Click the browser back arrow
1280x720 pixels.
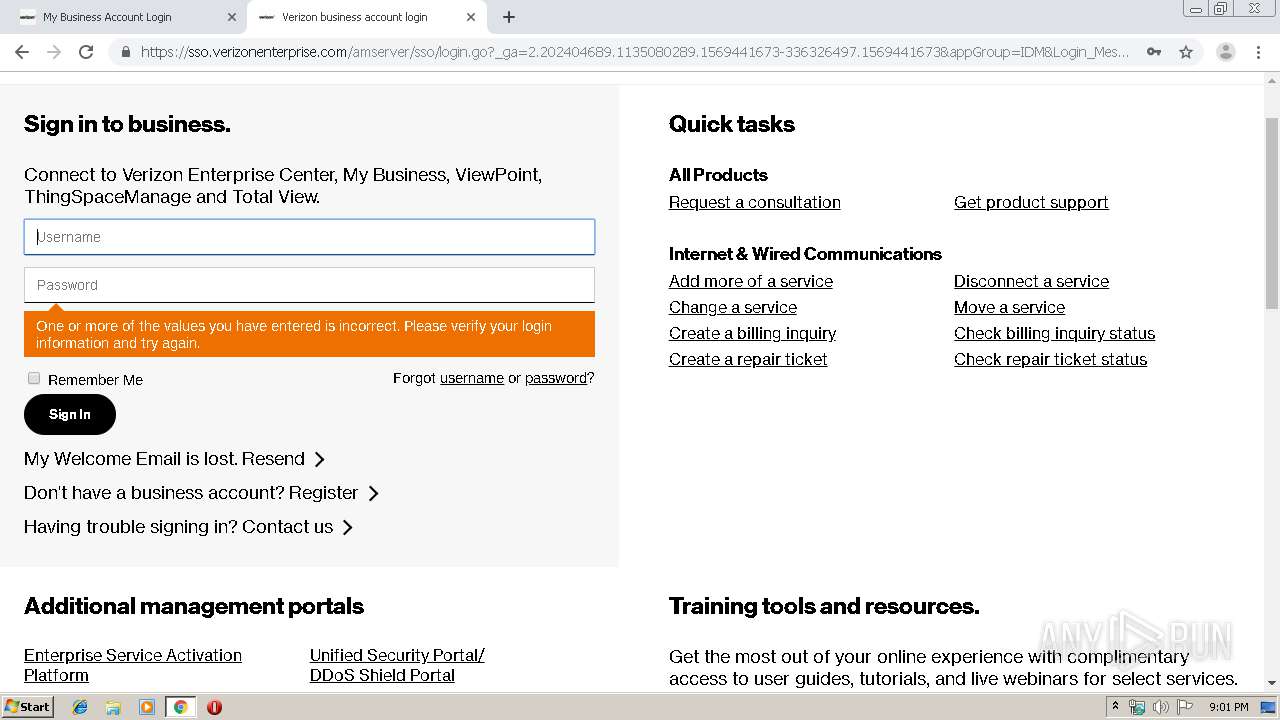(22, 52)
